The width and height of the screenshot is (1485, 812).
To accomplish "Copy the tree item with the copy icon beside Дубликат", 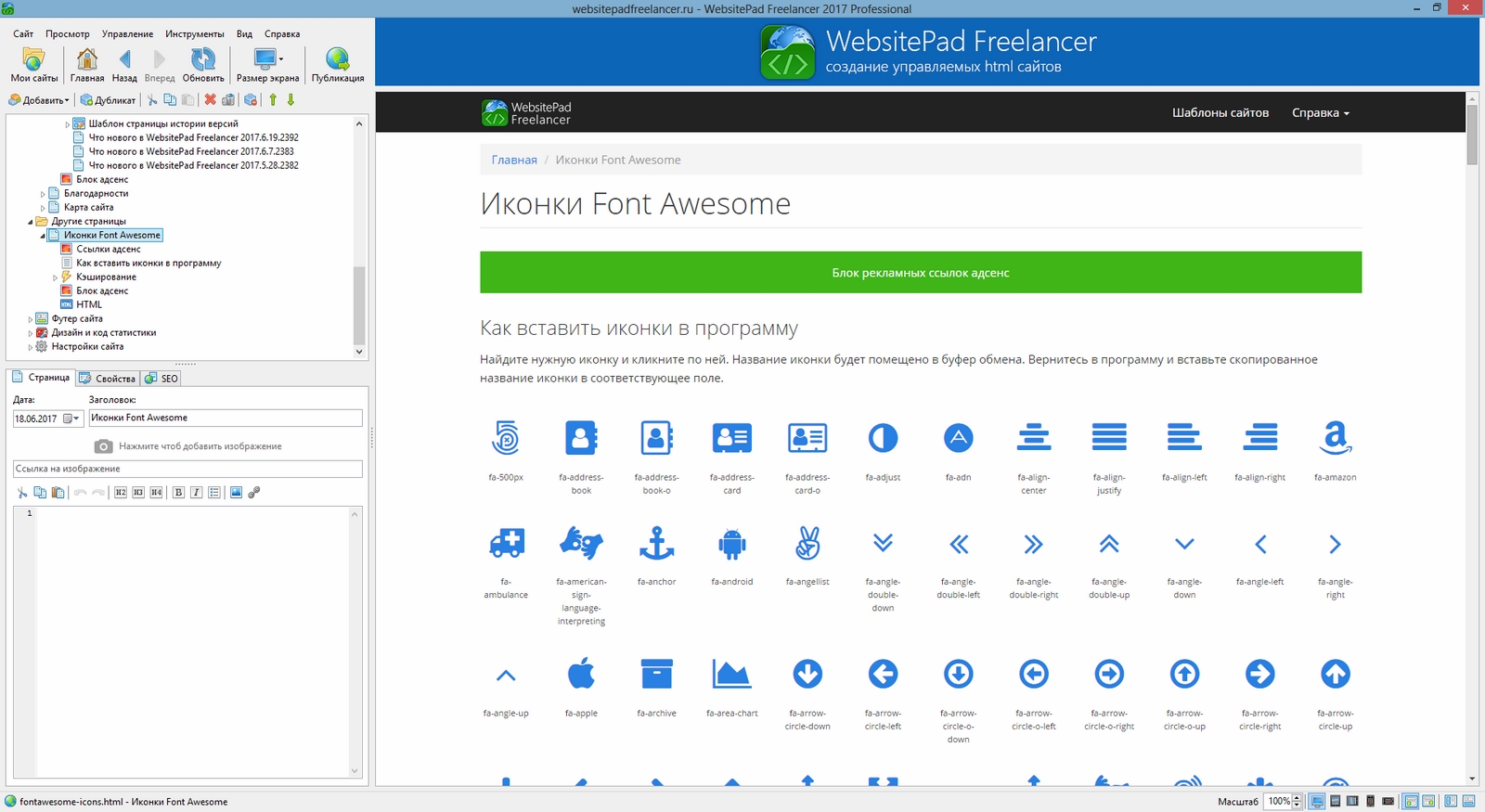I will coord(170,100).
